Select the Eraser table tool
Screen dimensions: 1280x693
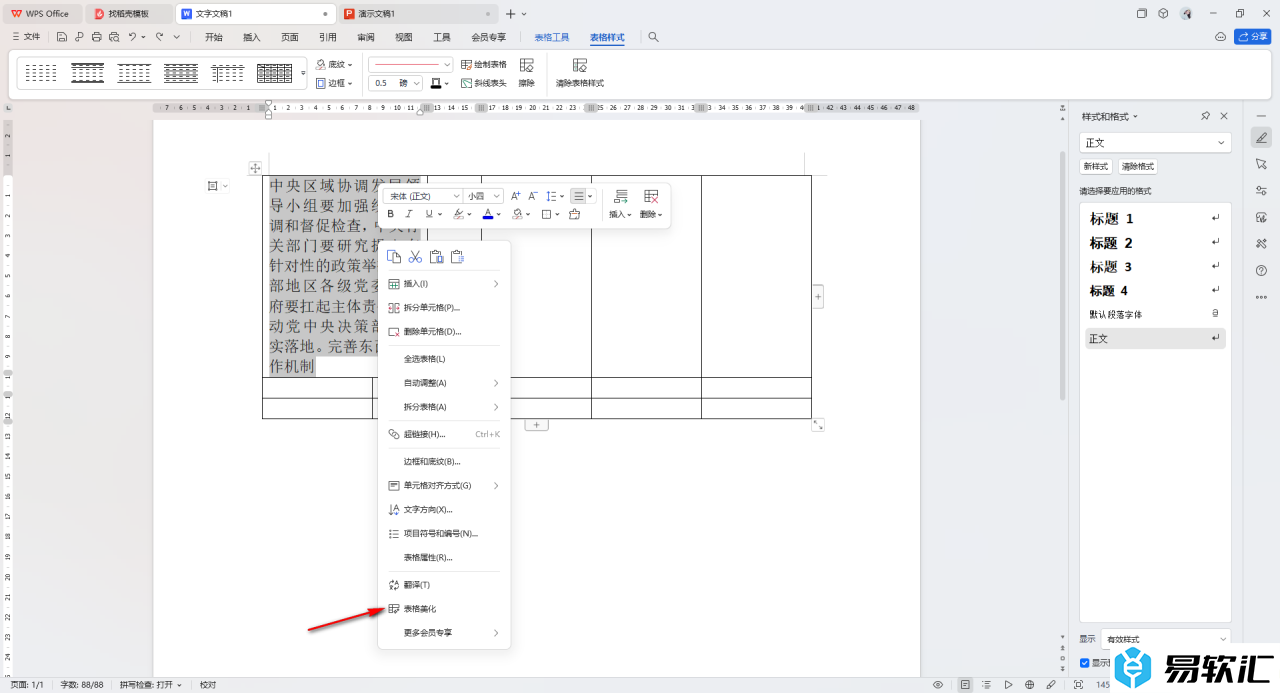click(x=526, y=73)
